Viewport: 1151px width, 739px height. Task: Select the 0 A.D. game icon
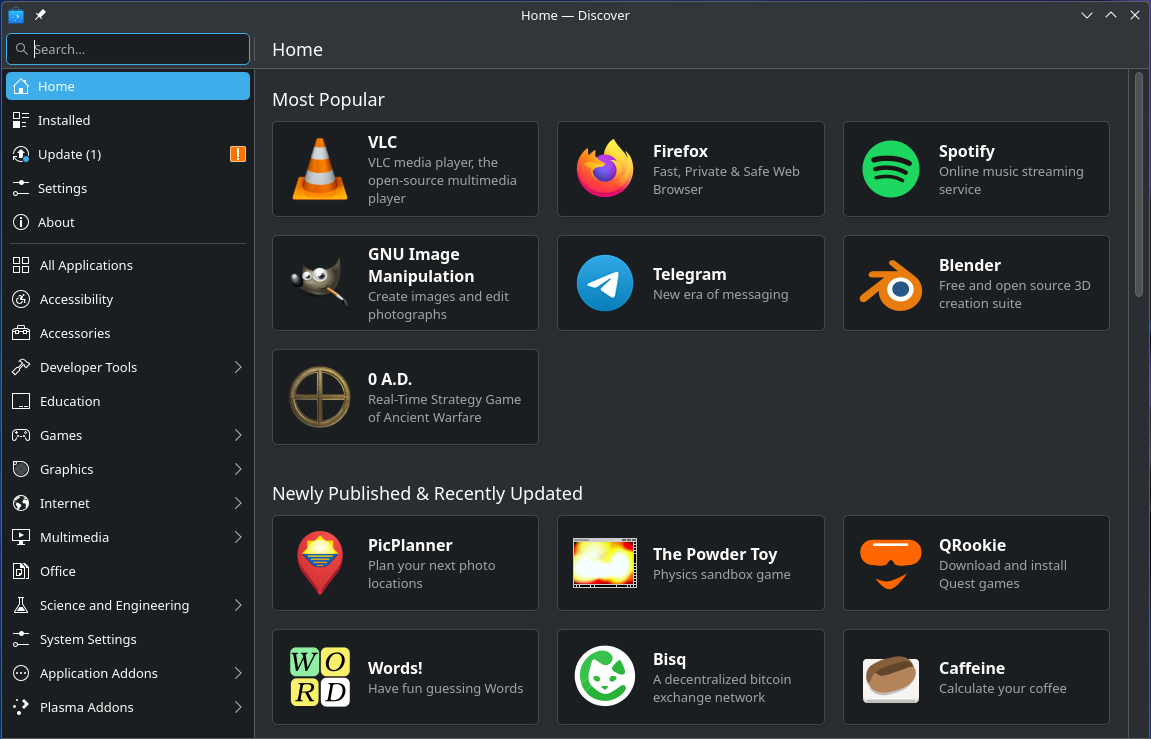pyautogui.click(x=320, y=397)
